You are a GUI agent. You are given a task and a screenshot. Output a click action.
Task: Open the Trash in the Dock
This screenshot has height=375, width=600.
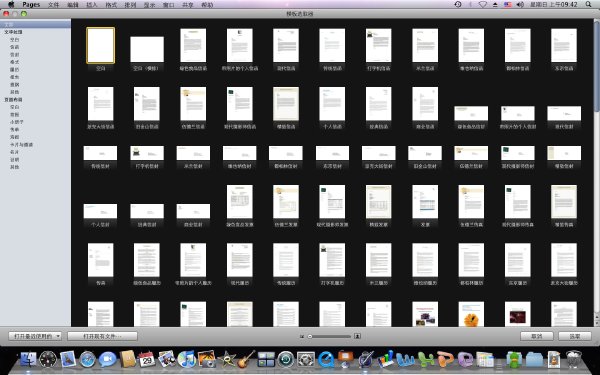click(x=574, y=359)
